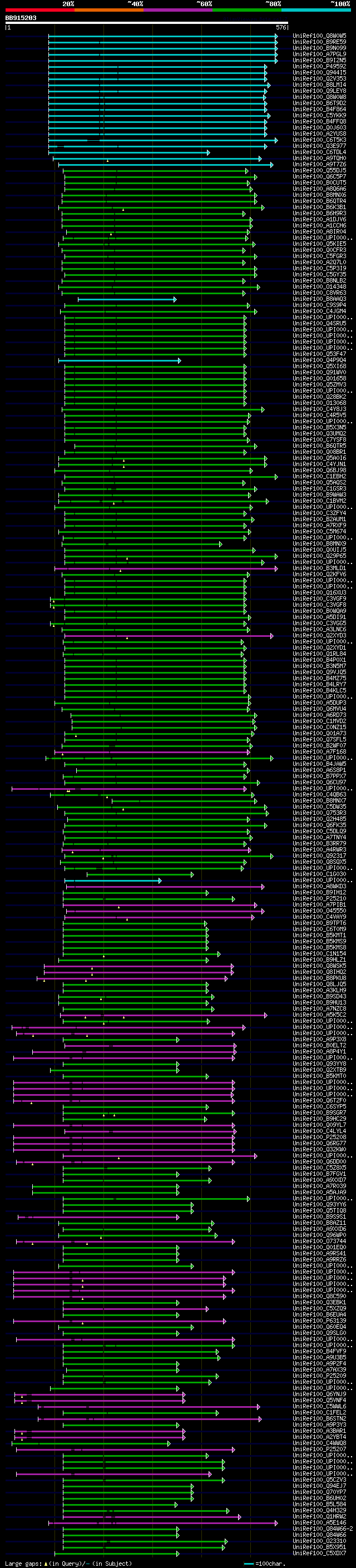
Task: Open hit UniRef100_B9RE59
Action: coord(319,42)
